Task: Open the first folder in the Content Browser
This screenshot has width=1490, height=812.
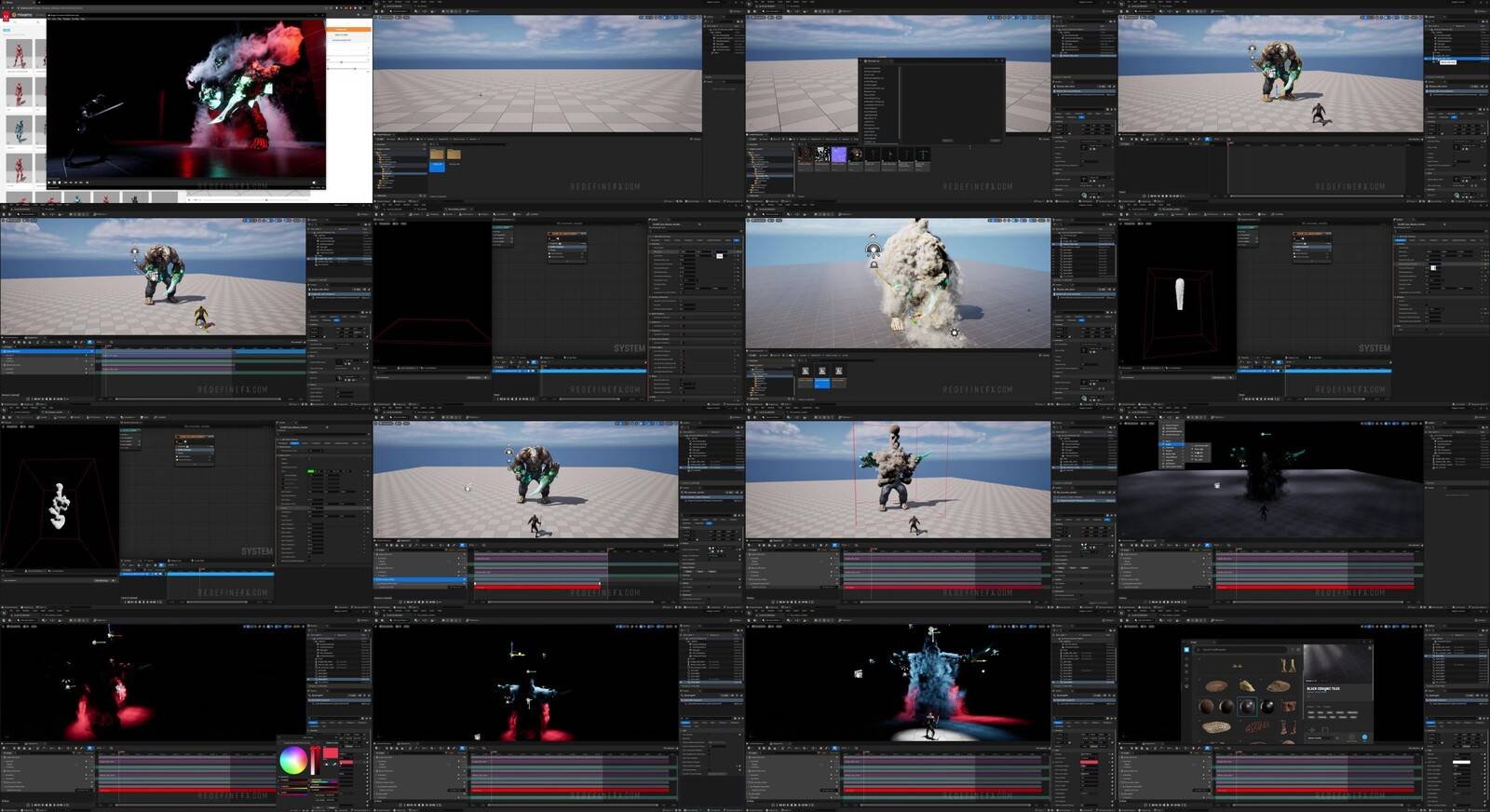Action: [438, 154]
